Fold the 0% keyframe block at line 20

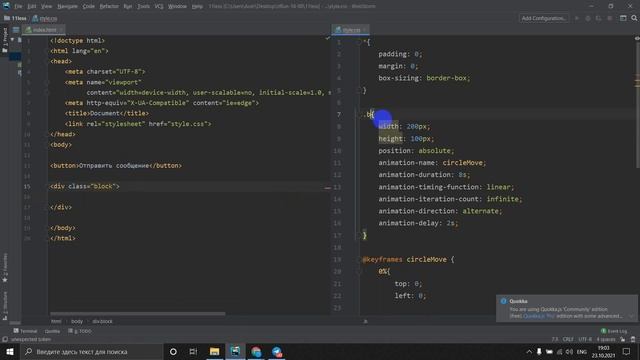click(x=359, y=271)
